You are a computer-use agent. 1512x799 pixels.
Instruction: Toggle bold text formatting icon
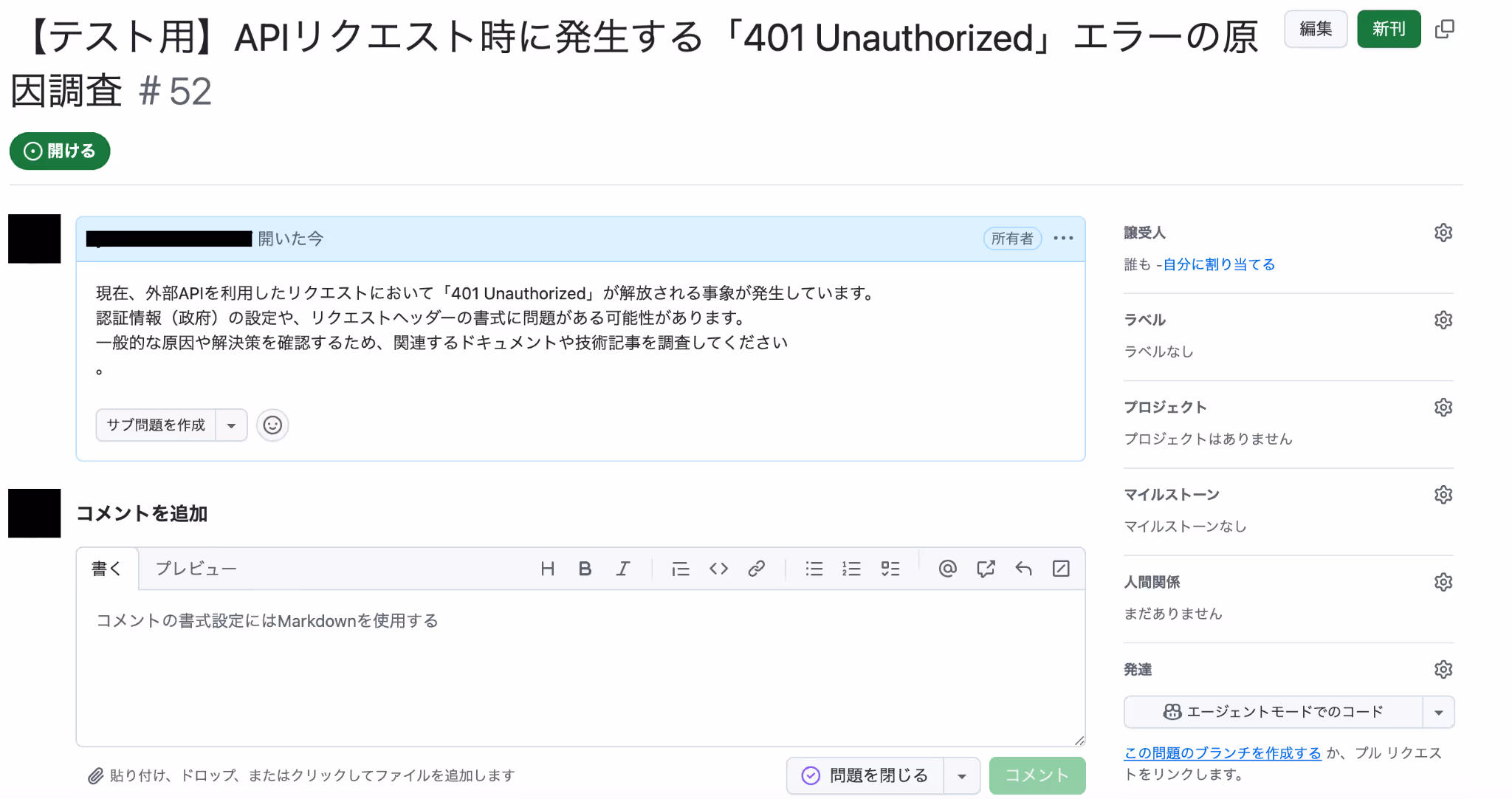click(x=585, y=569)
